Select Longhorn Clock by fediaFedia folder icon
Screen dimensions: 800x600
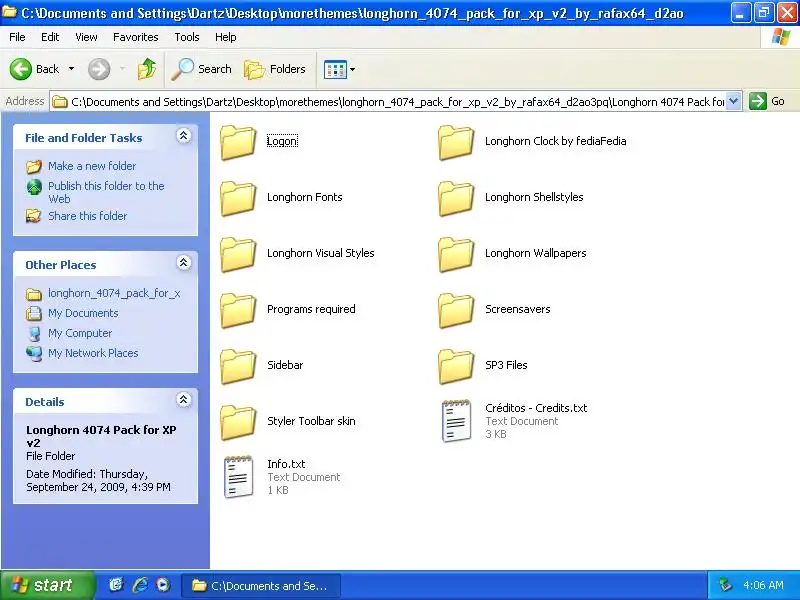click(456, 143)
